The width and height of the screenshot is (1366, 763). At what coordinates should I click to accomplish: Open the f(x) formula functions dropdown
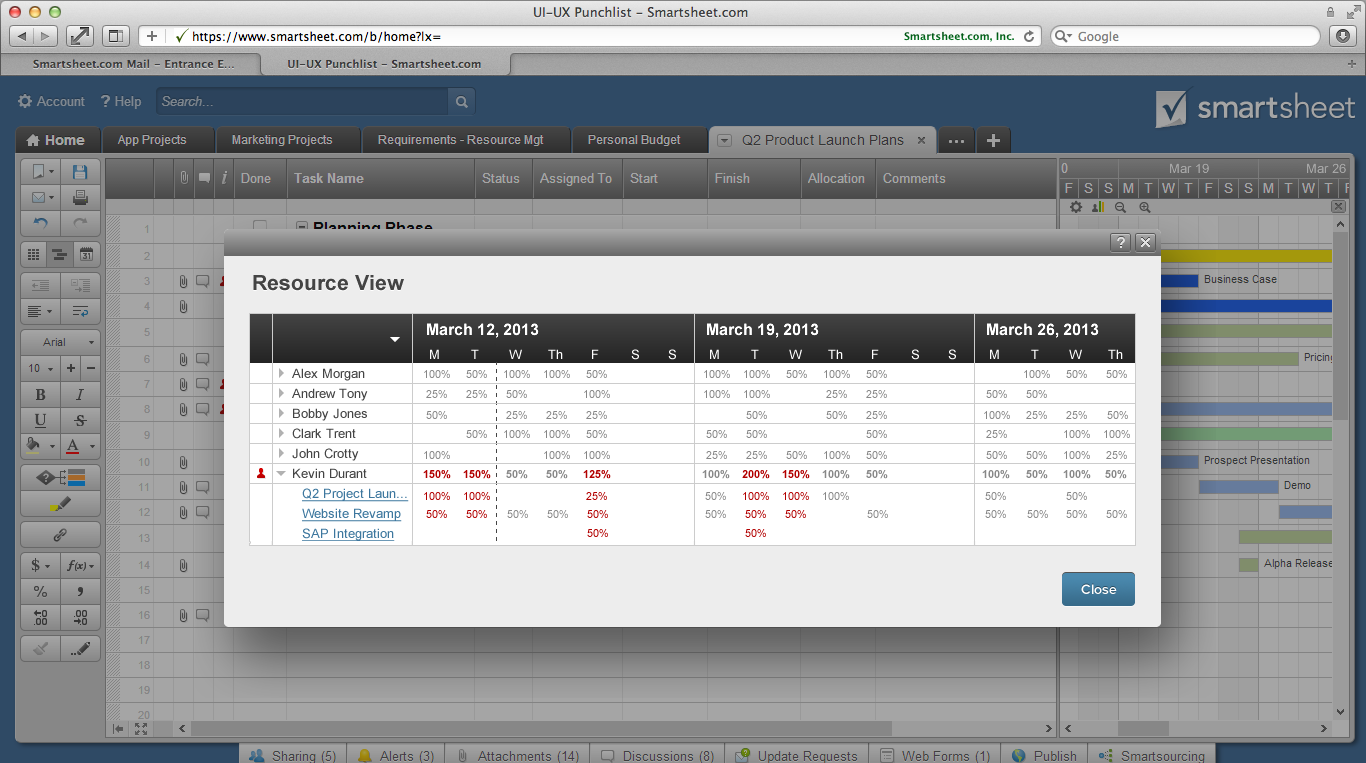point(81,566)
